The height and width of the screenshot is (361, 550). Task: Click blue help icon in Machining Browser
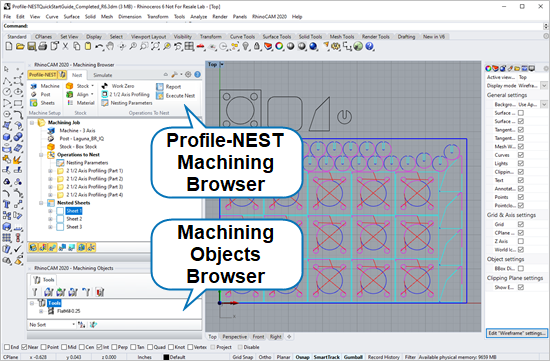197,74
